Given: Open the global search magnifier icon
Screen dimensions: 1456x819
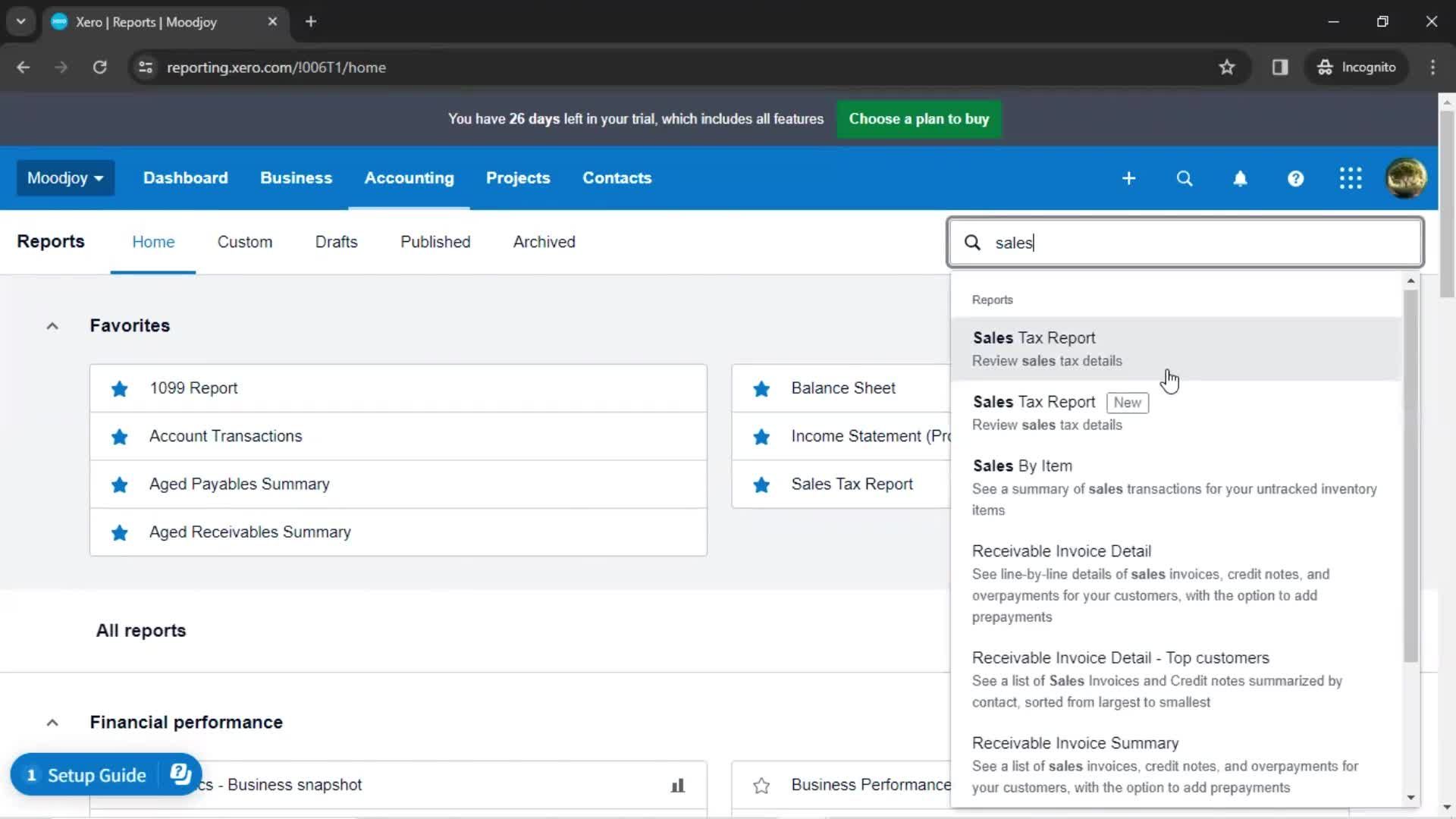Looking at the screenshot, I should coord(1185,178).
